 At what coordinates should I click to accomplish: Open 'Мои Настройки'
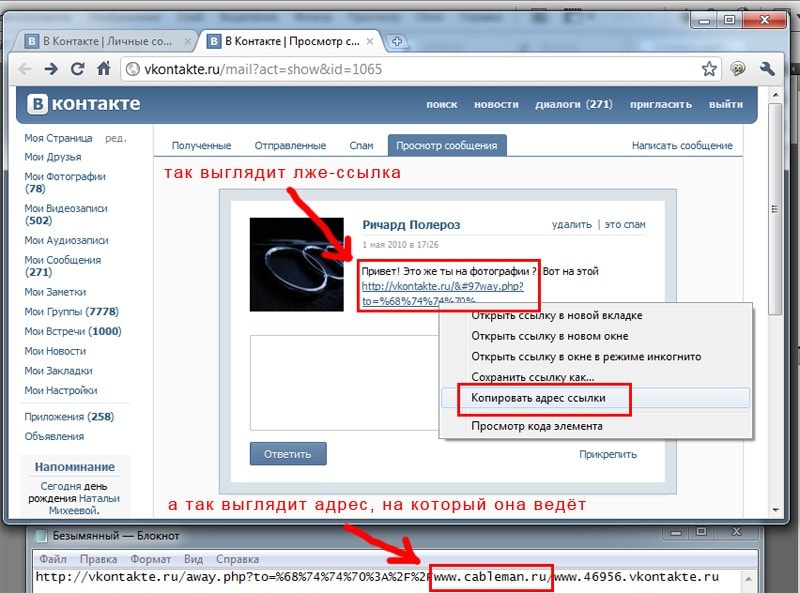pos(61,390)
